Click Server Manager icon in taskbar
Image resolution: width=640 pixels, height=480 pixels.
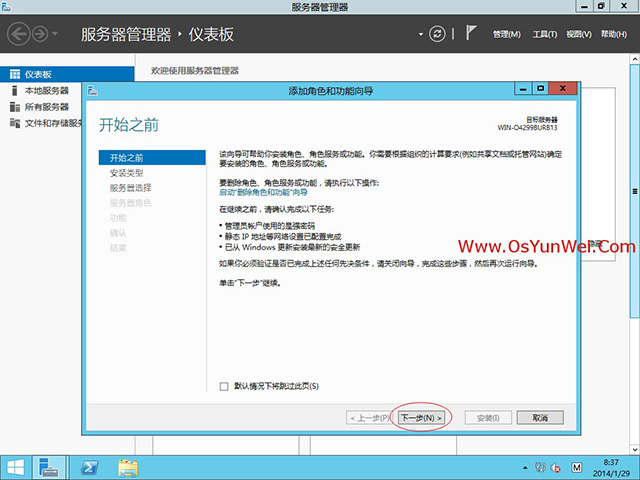click(49, 467)
